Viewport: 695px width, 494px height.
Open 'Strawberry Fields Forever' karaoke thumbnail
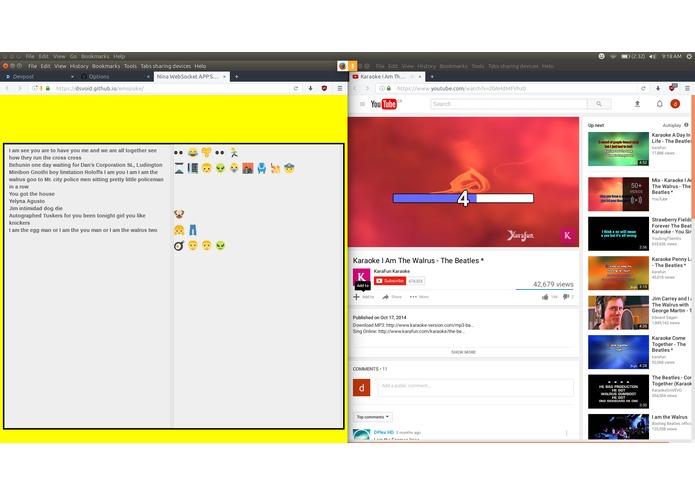coord(618,233)
